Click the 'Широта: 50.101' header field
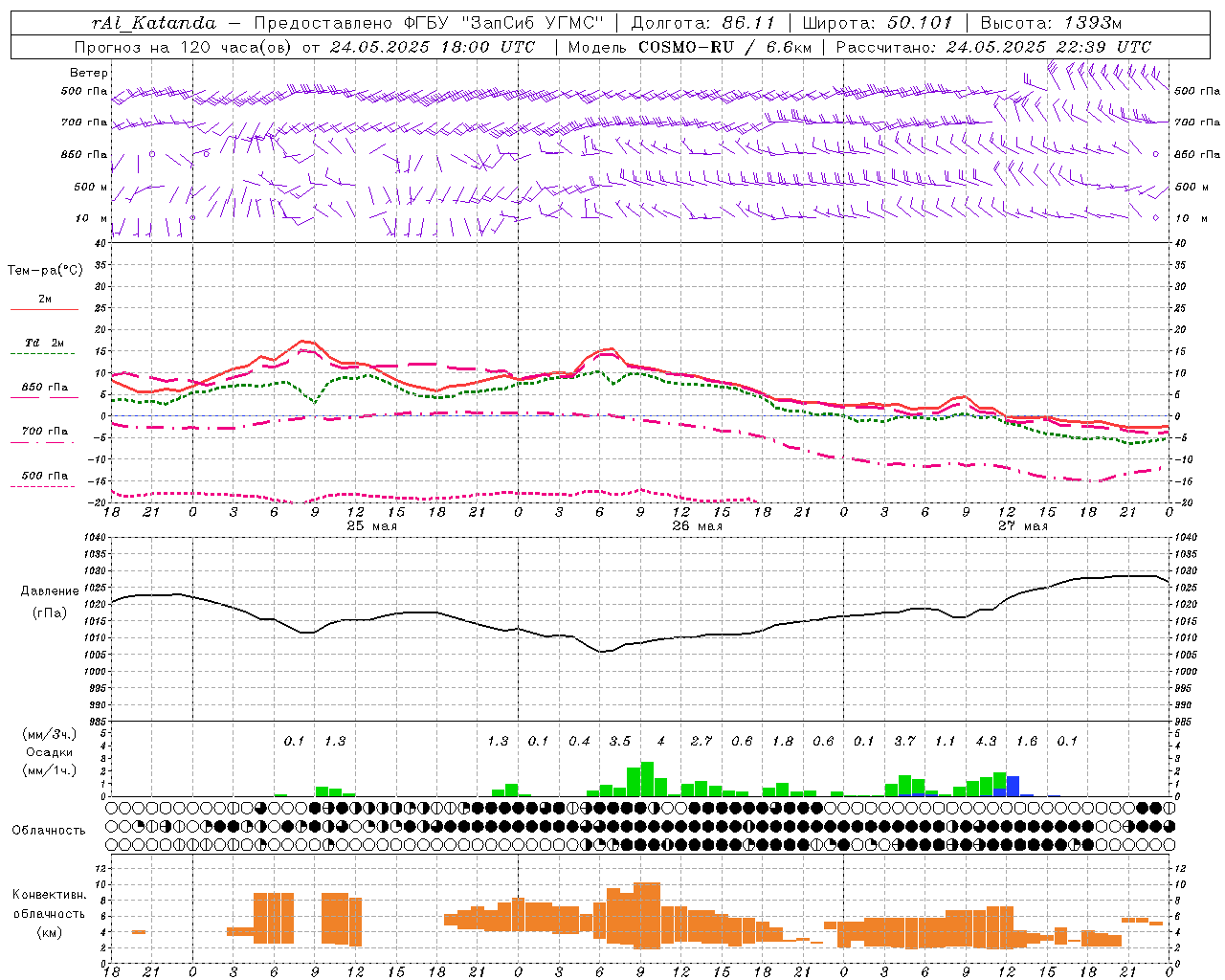The image size is (1225, 980). [x=877, y=23]
